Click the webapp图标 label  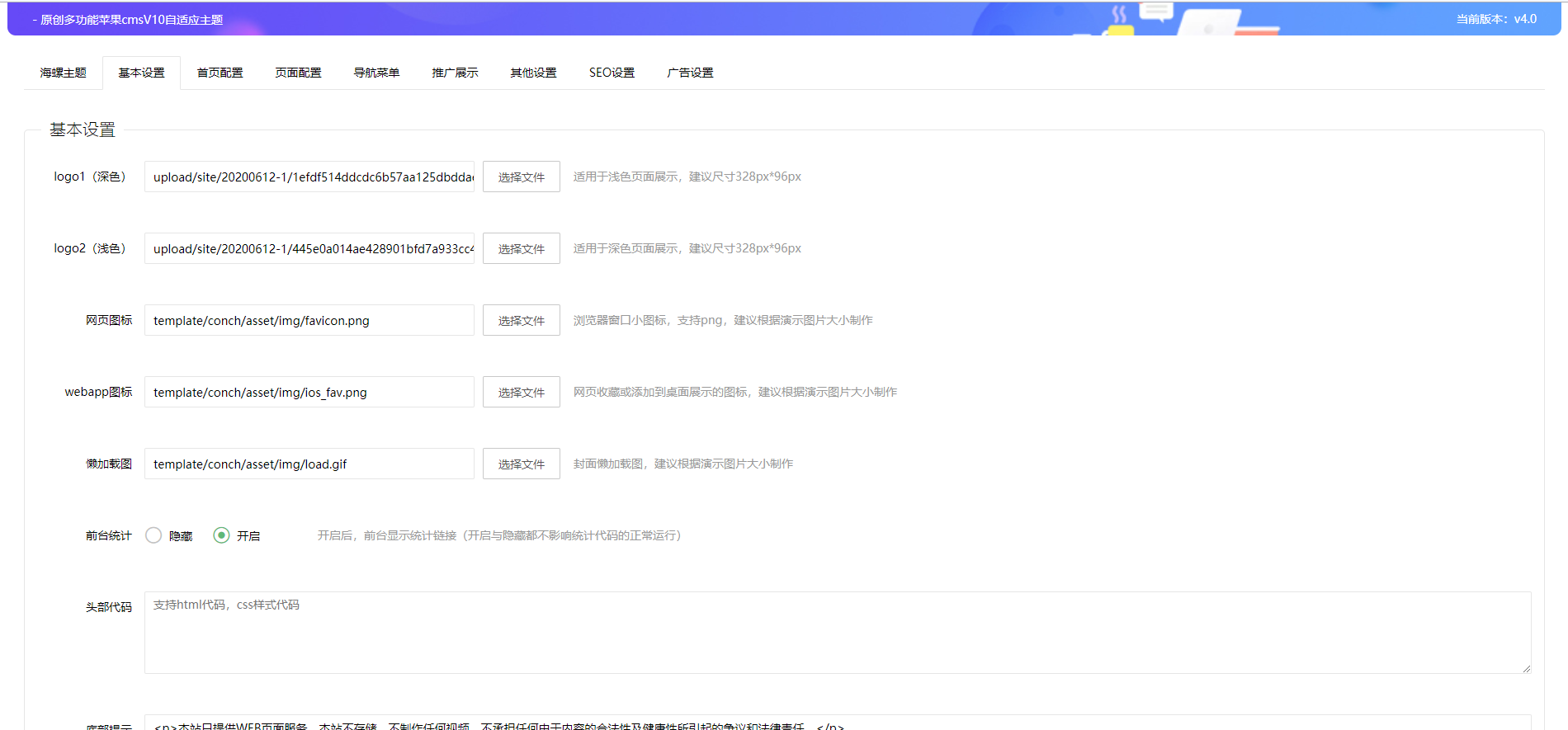click(98, 392)
